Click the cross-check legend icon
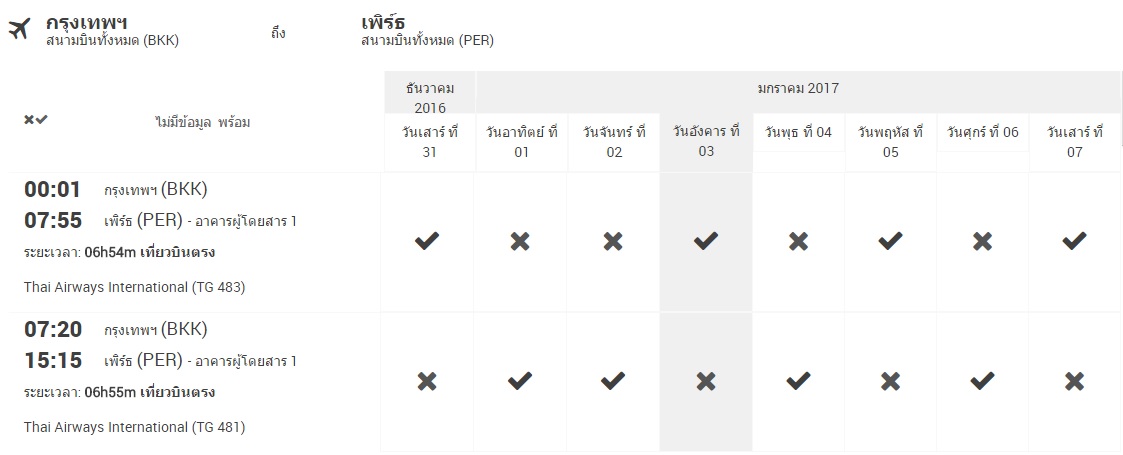 (36, 120)
